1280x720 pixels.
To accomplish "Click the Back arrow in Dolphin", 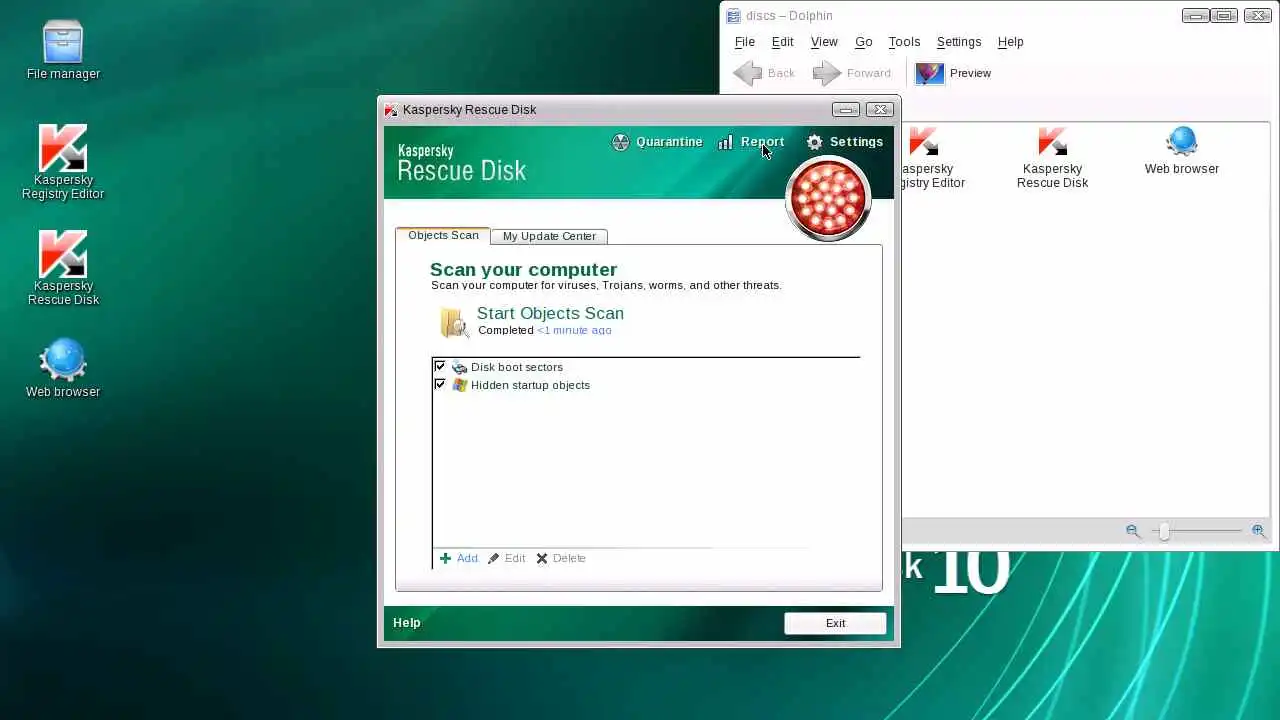I will click(764, 73).
